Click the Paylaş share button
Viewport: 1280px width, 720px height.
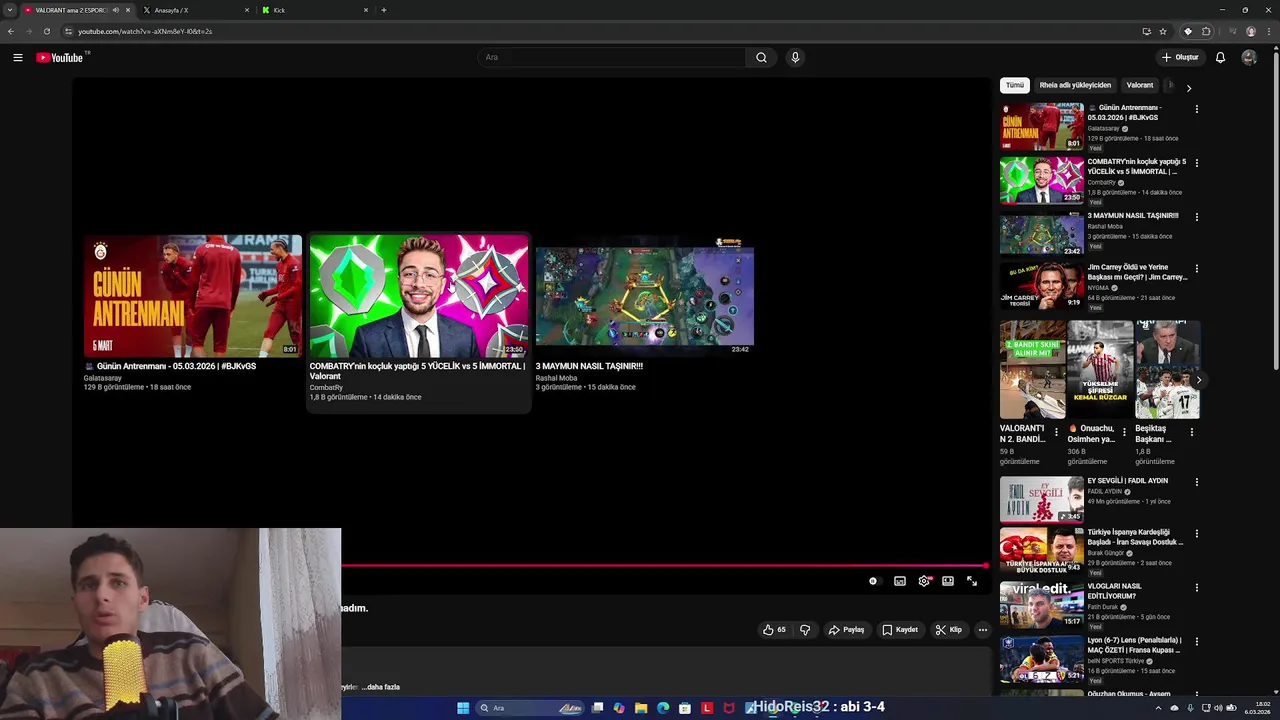point(846,630)
